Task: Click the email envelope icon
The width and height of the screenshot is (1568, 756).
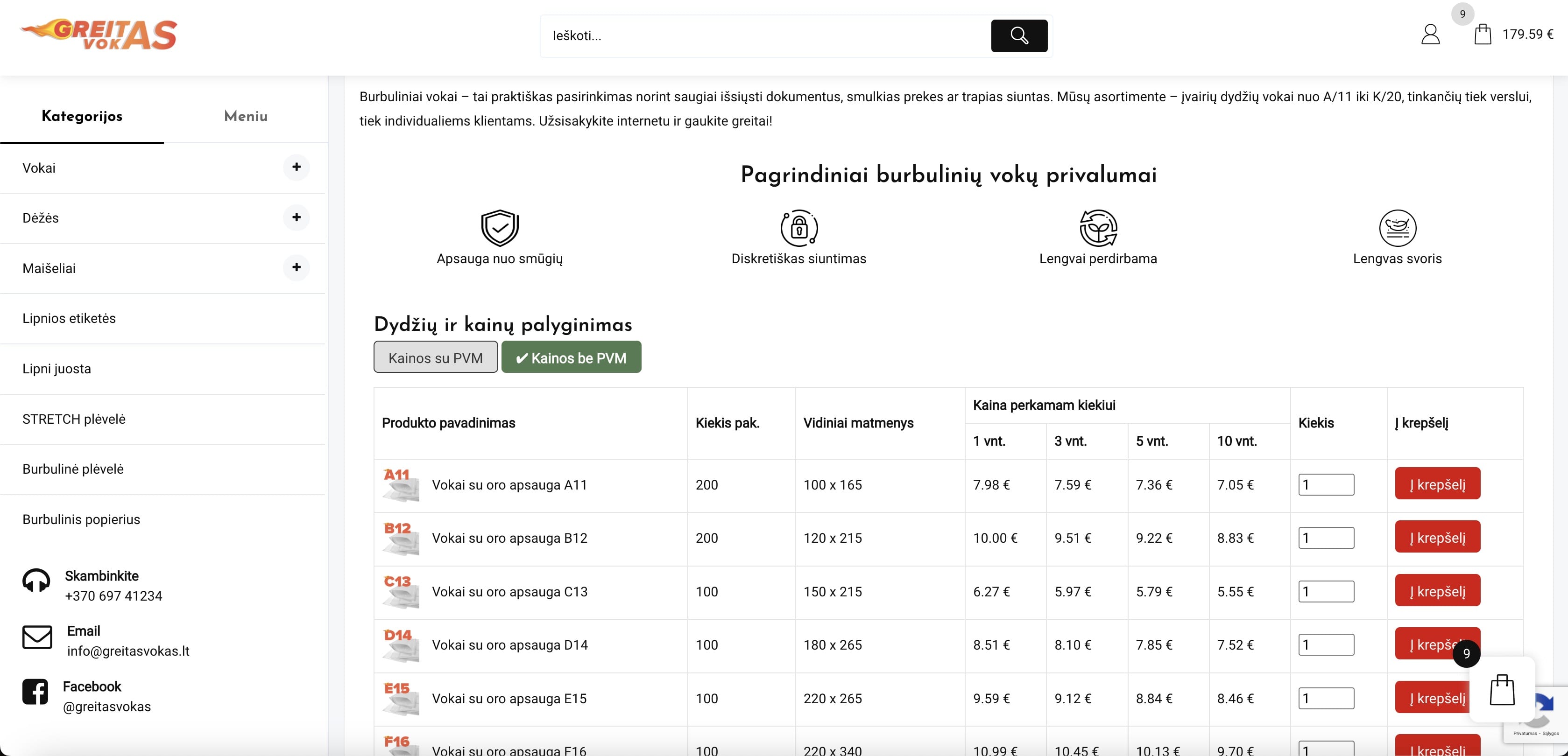Action: click(37, 637)
